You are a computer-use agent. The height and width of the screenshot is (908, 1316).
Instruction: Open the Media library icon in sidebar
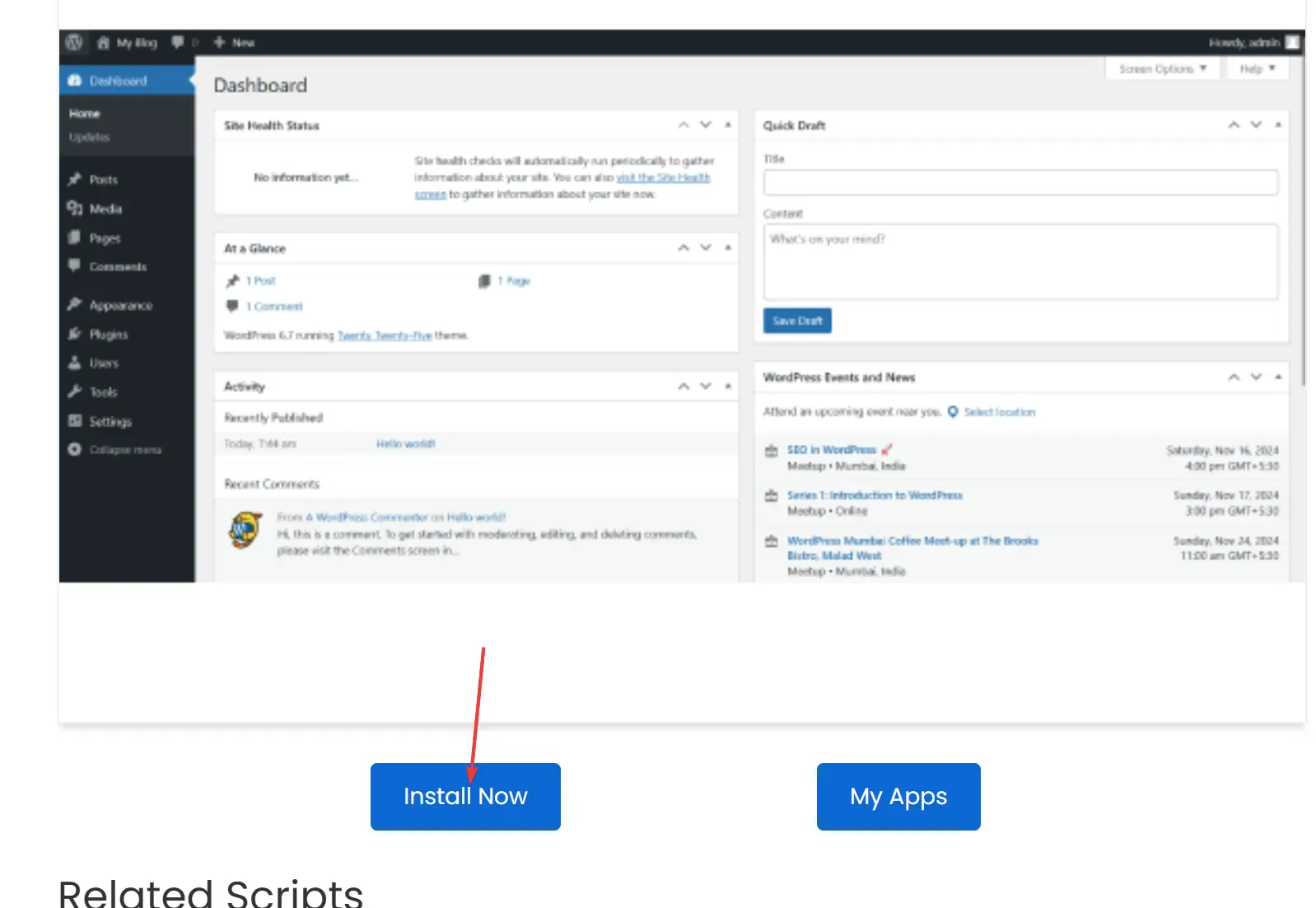[x=75, y=208]
